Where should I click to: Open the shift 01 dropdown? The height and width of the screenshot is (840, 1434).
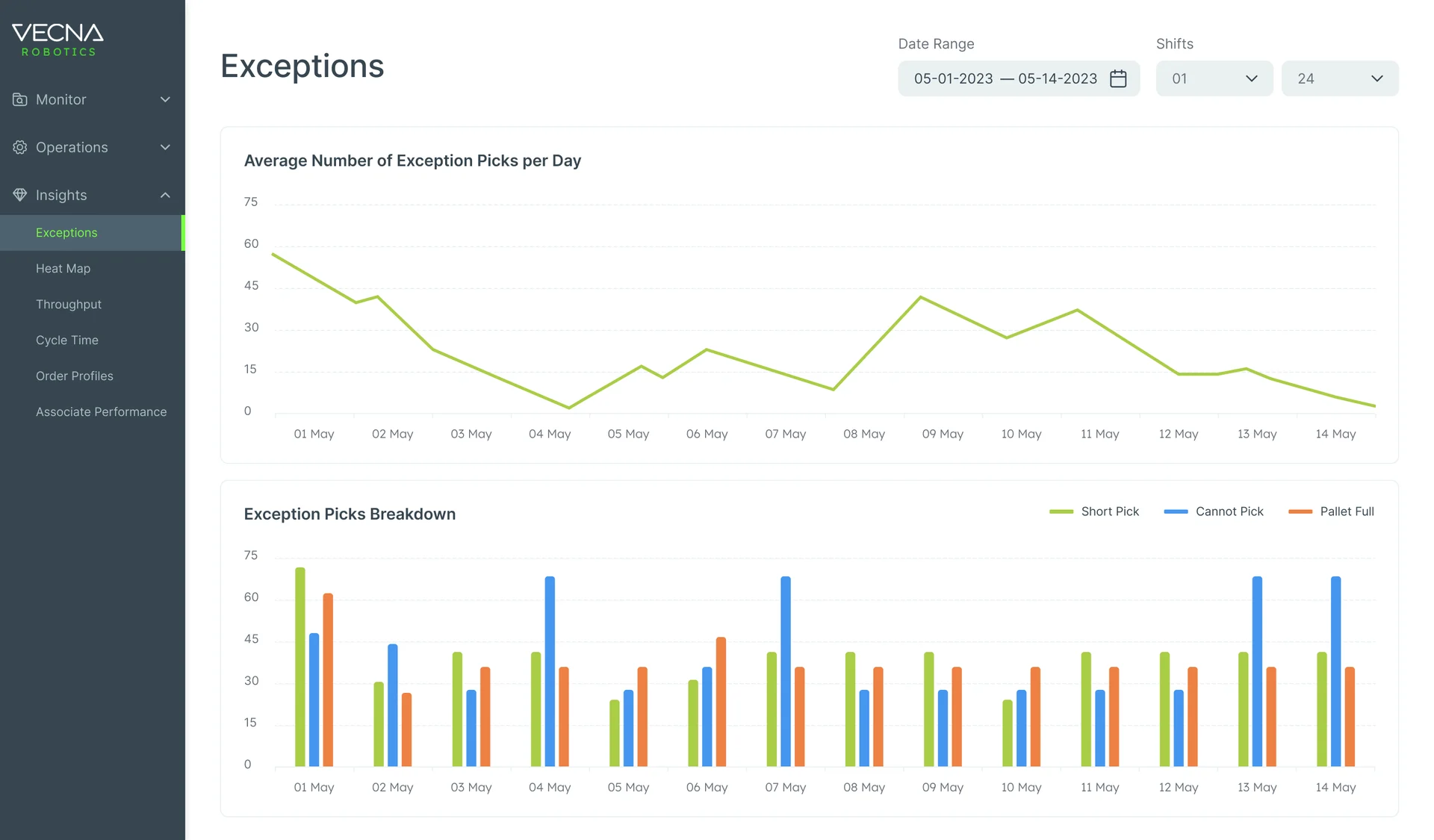pos(1214,78)
